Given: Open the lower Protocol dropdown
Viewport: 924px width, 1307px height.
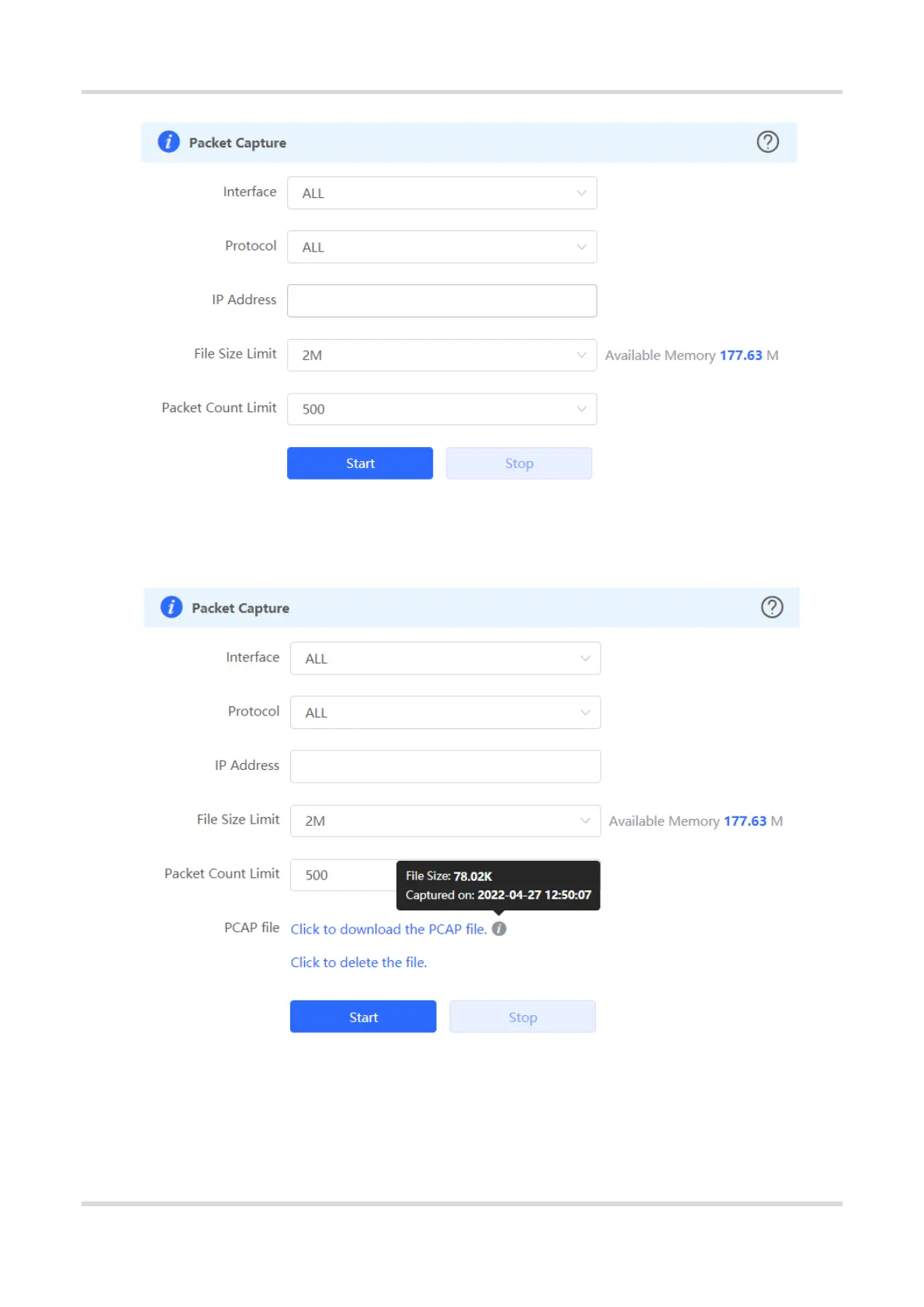Looking at the screenshot, I should [445, 712].
